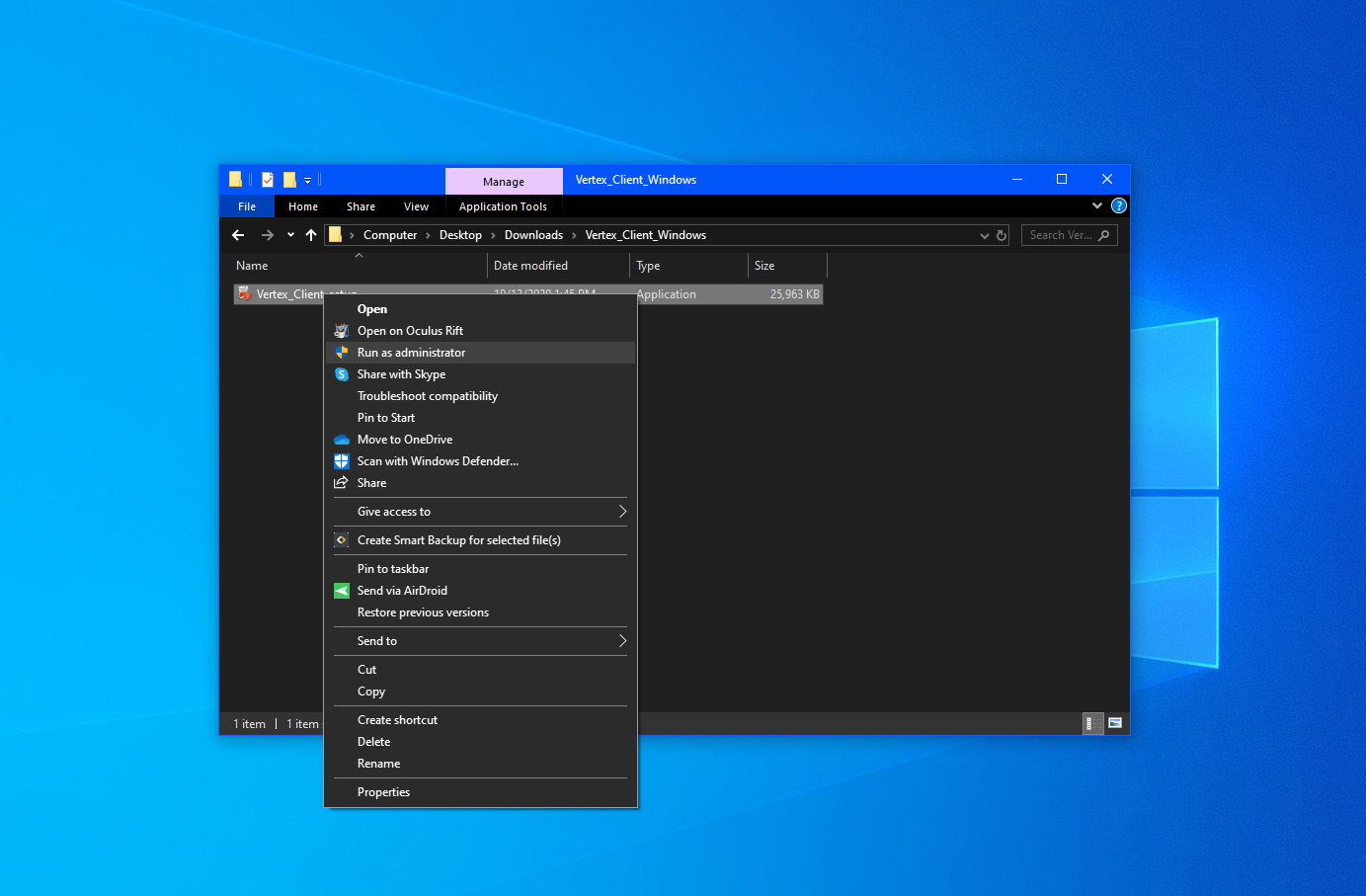Click the Skype icon beside Share with Skype
Image resolution: width=1366 pixels, height=896 pixels.
[342, 374]
